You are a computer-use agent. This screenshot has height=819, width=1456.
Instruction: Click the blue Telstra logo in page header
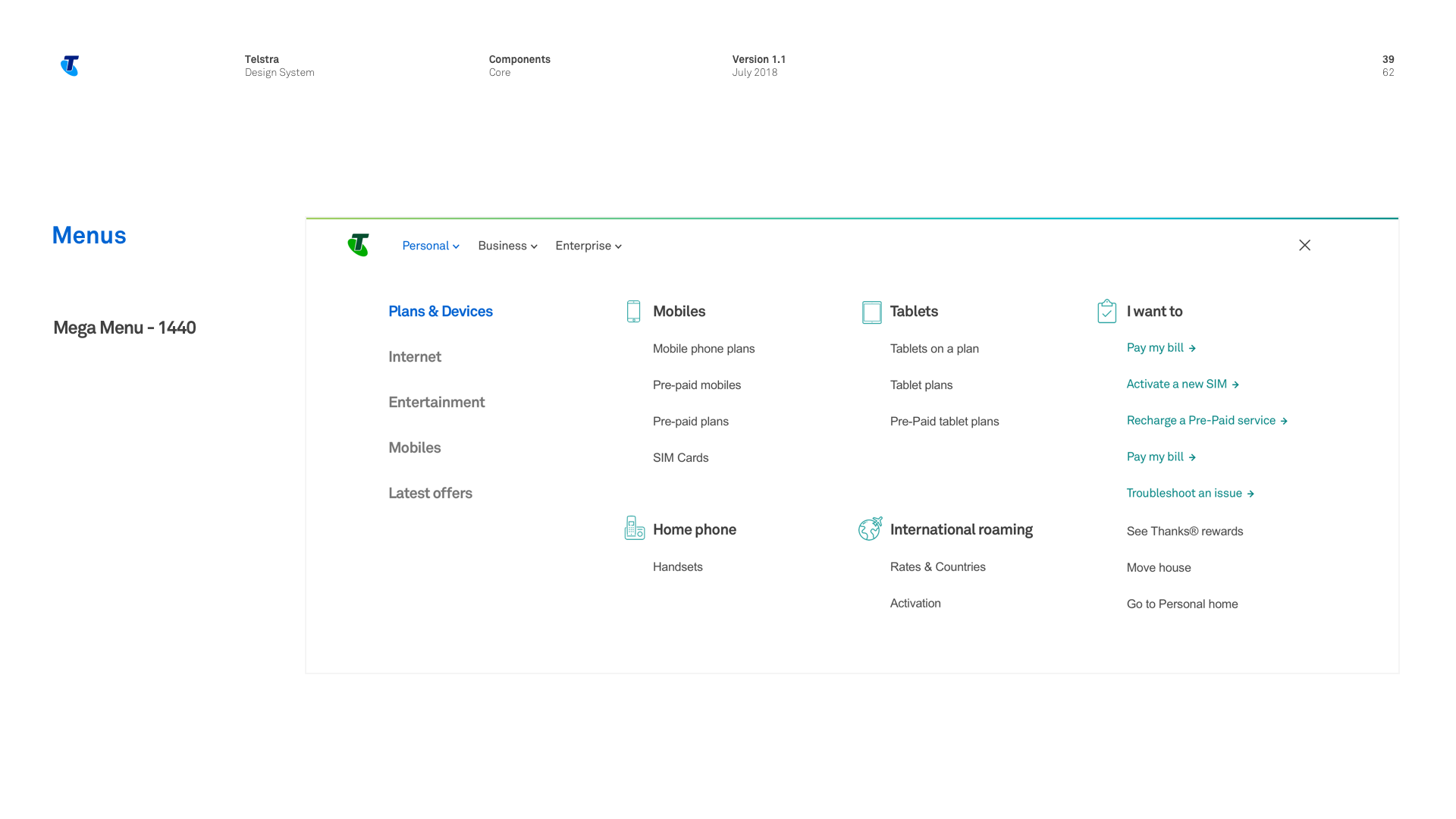(x=70, y=66)
